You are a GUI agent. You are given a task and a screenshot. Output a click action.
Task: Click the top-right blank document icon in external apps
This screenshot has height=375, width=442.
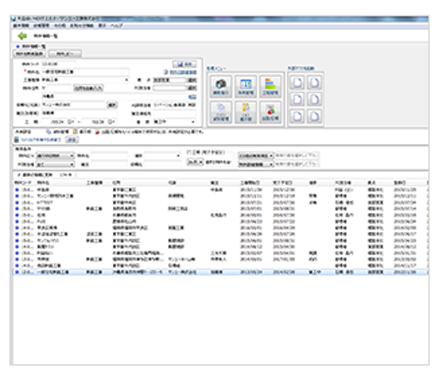[314, 82]
